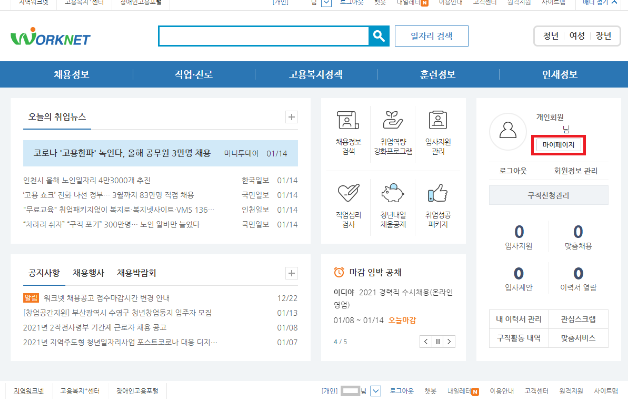Open the 인천시 노인일자리 news article
The width and height of the screenshot is (628, 399).
coord(87,180)
